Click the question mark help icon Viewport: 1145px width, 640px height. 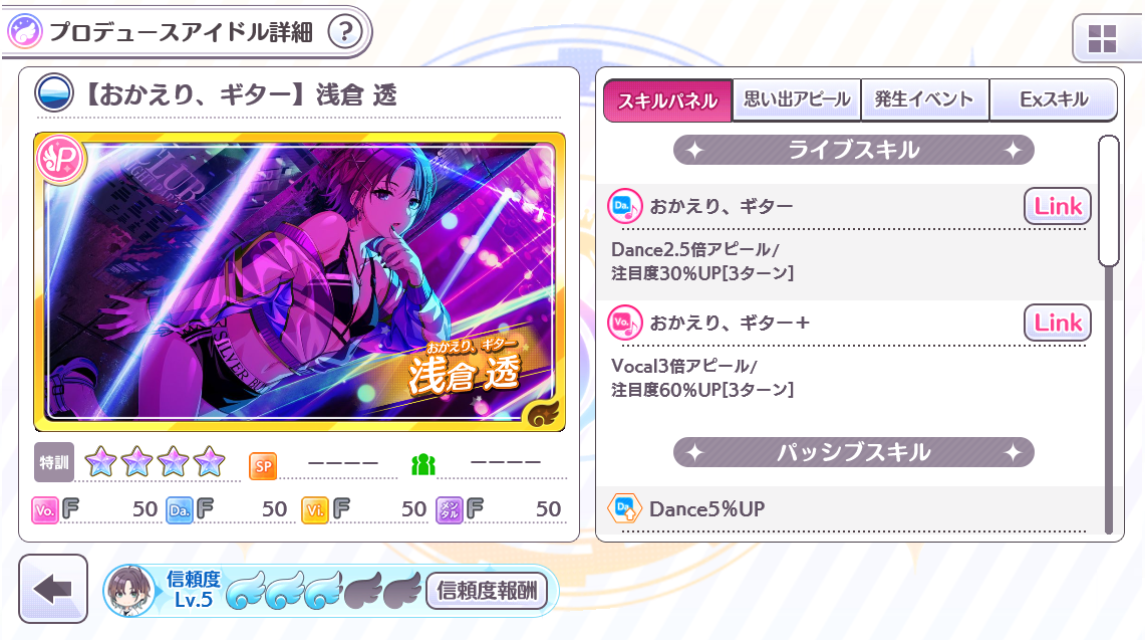tap(345, 32)
